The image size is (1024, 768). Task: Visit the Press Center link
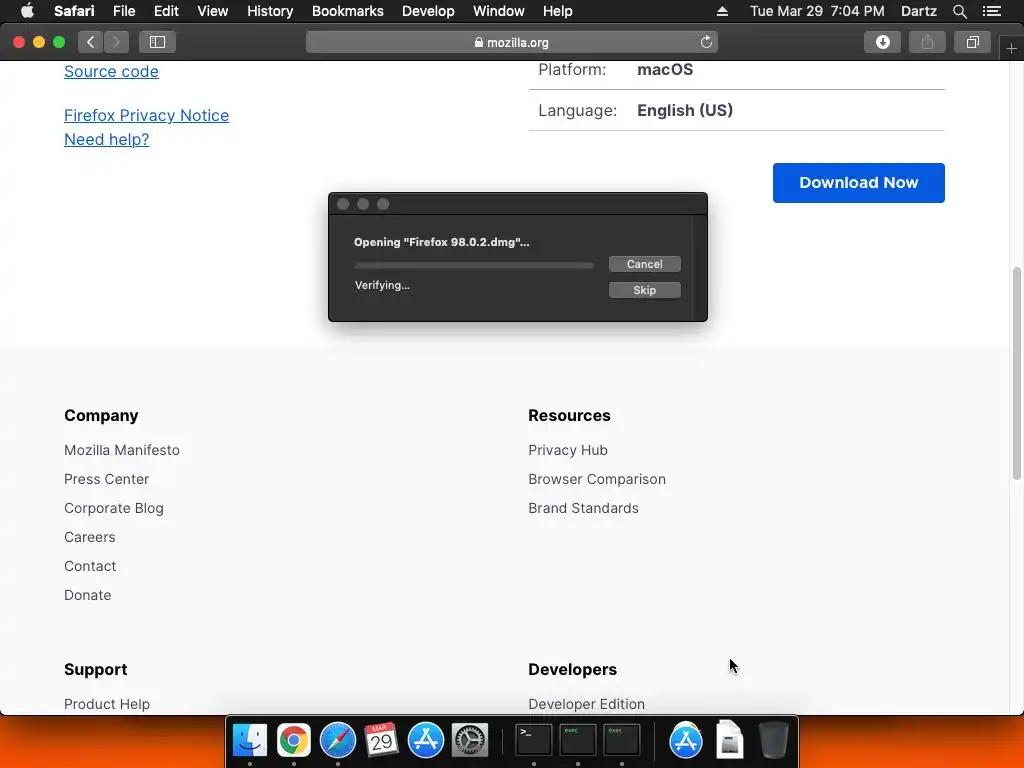(x=106, y=479)
